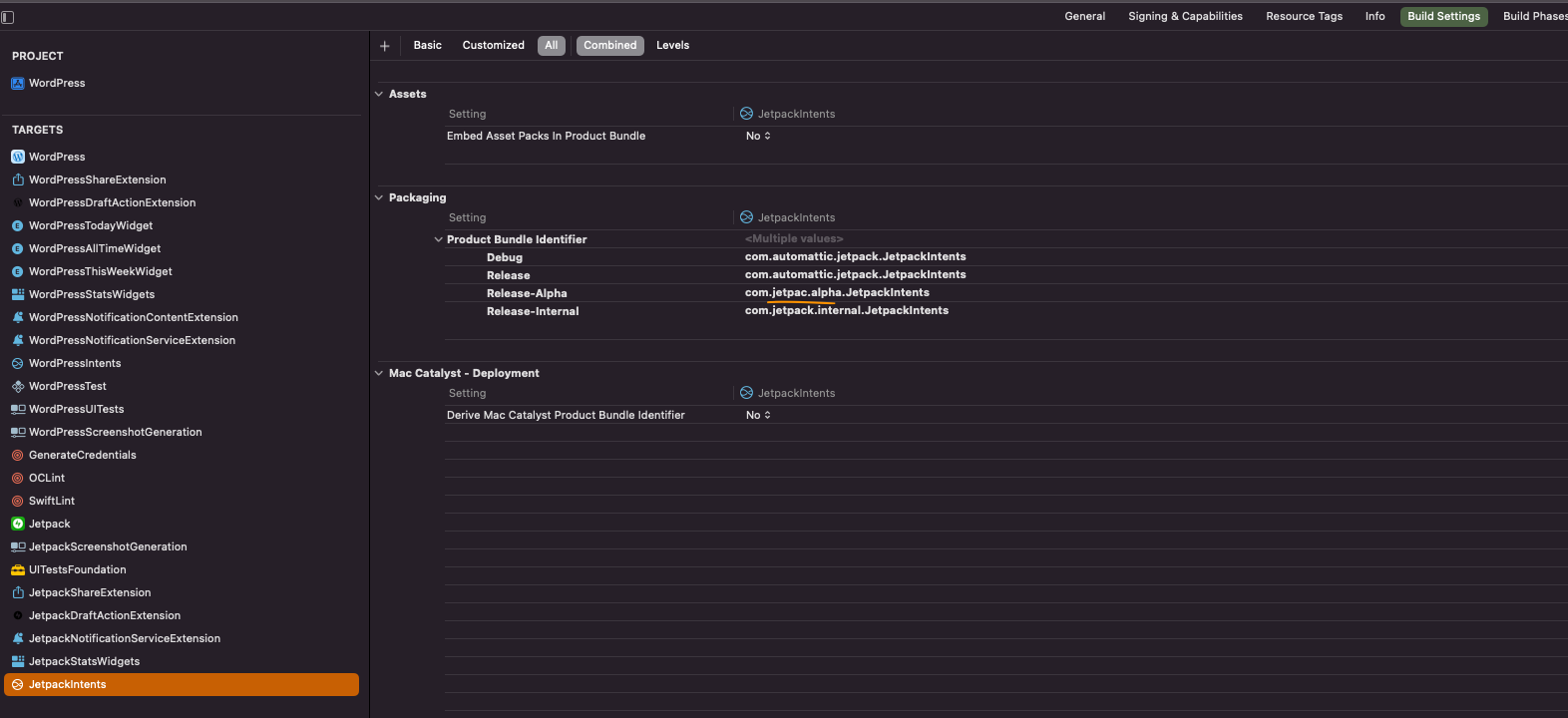
Task: Click the plus button to add build setting
Action: tap(385, 46)
